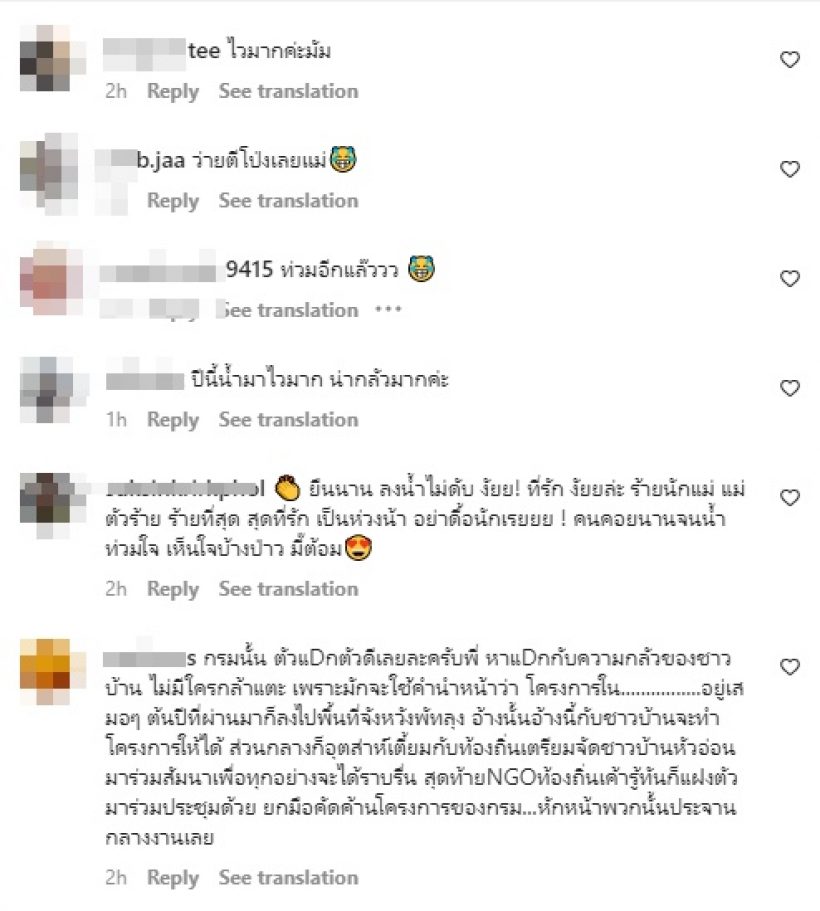
Task: Reply to the 1h-old comment
Action: pyautogui.click(x=173, y=419)
